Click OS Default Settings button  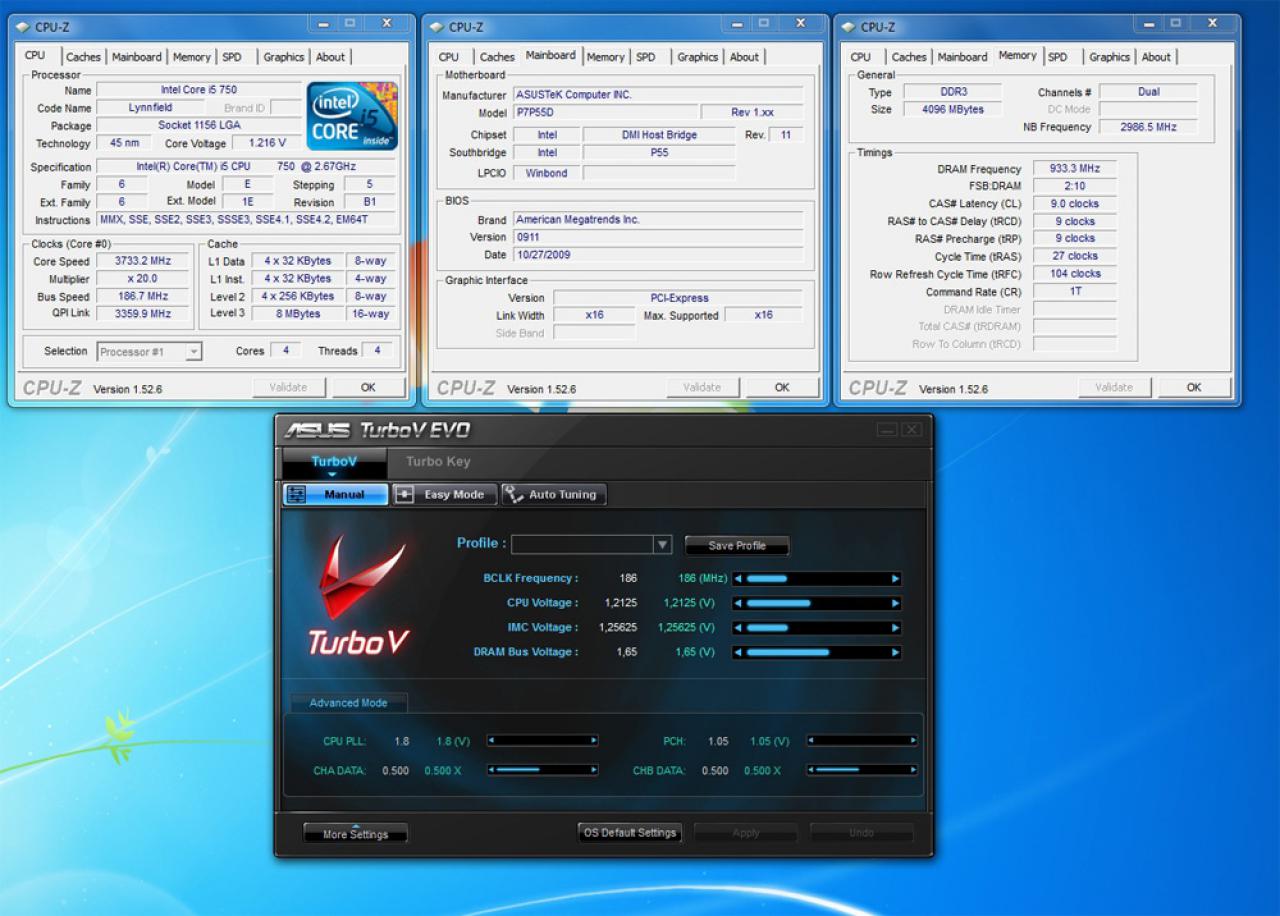tap(630, 832)
